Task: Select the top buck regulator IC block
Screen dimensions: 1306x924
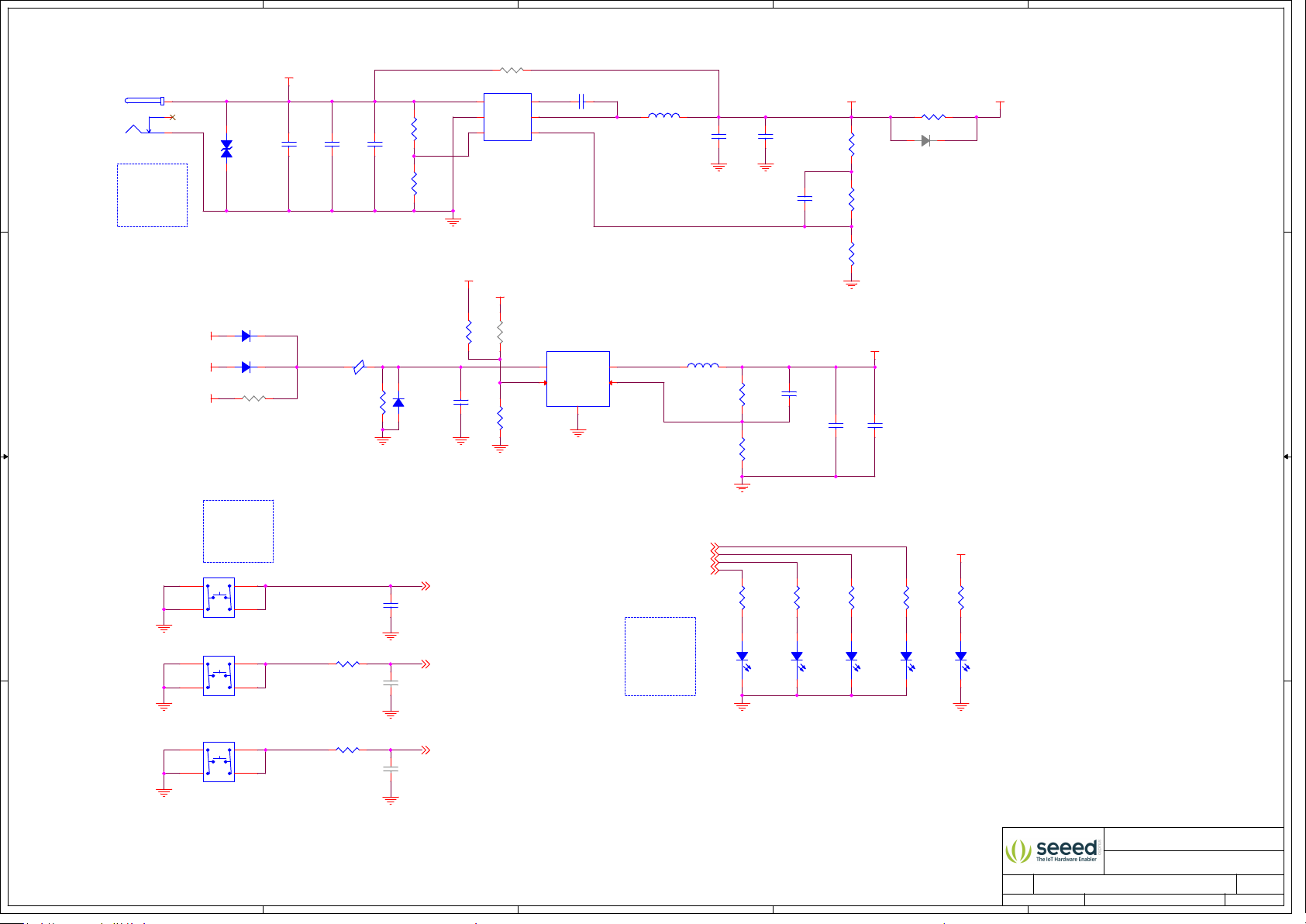Action: [508, 117]
